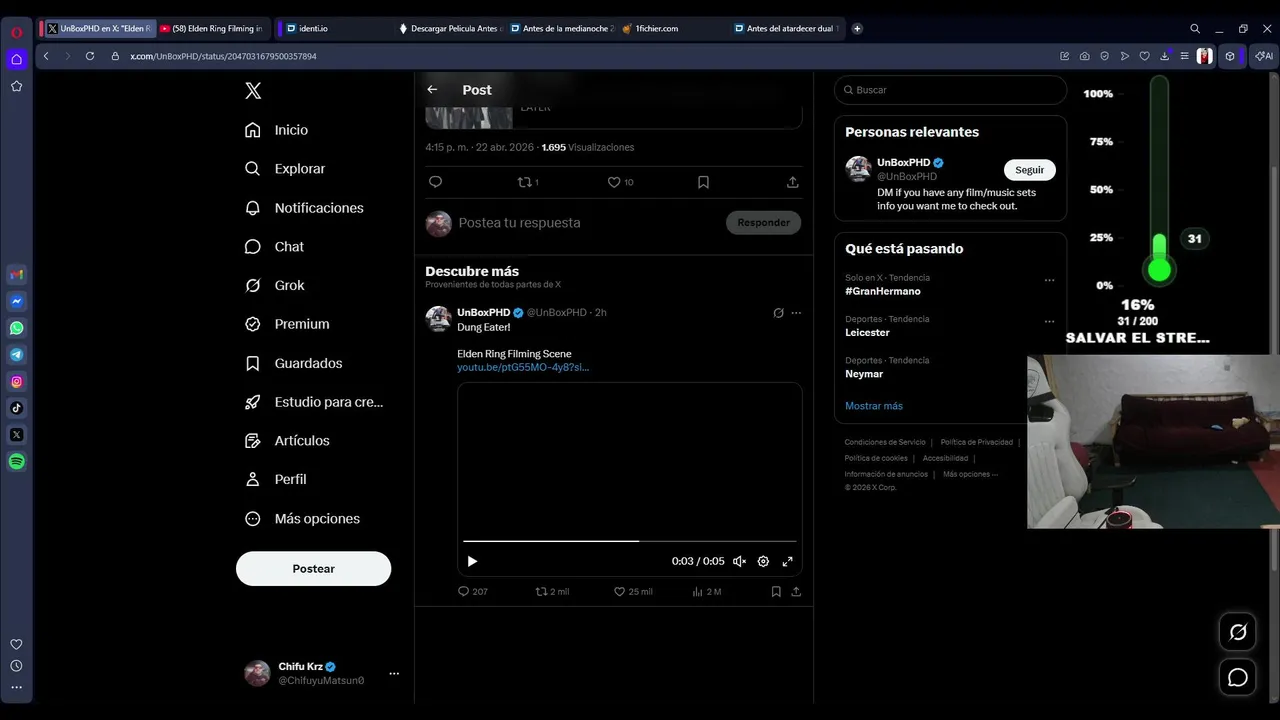Screen dimensions: 1280x720
Task: Open Explorar in the left menu
Action: pos(286,169)
